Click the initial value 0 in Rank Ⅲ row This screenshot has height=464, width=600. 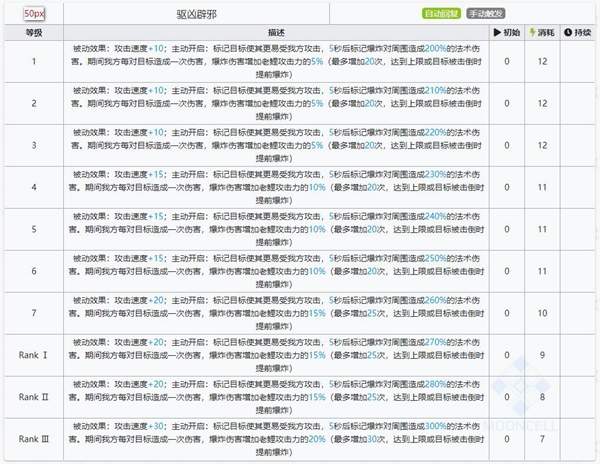[507, 439]
